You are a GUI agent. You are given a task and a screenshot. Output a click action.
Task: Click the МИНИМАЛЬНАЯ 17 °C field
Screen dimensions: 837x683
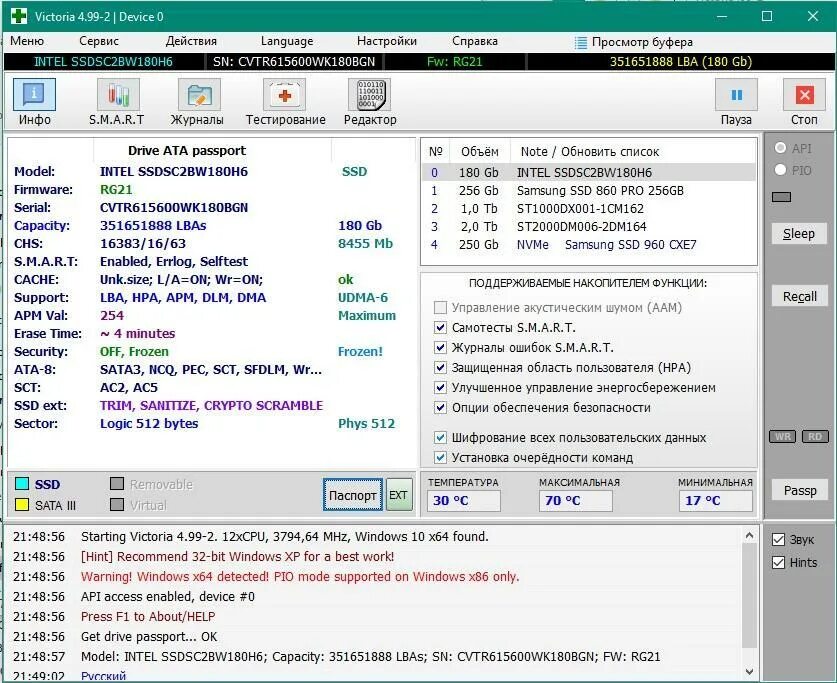(716, 501)
